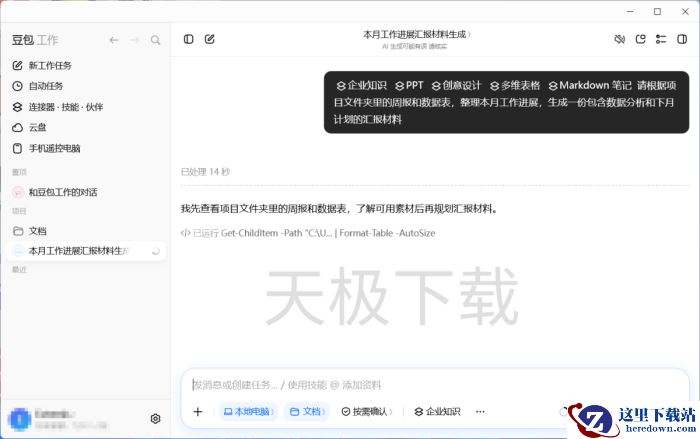
Task: Click the muted speaker icon in the header
Action: (x=620, y=39)
